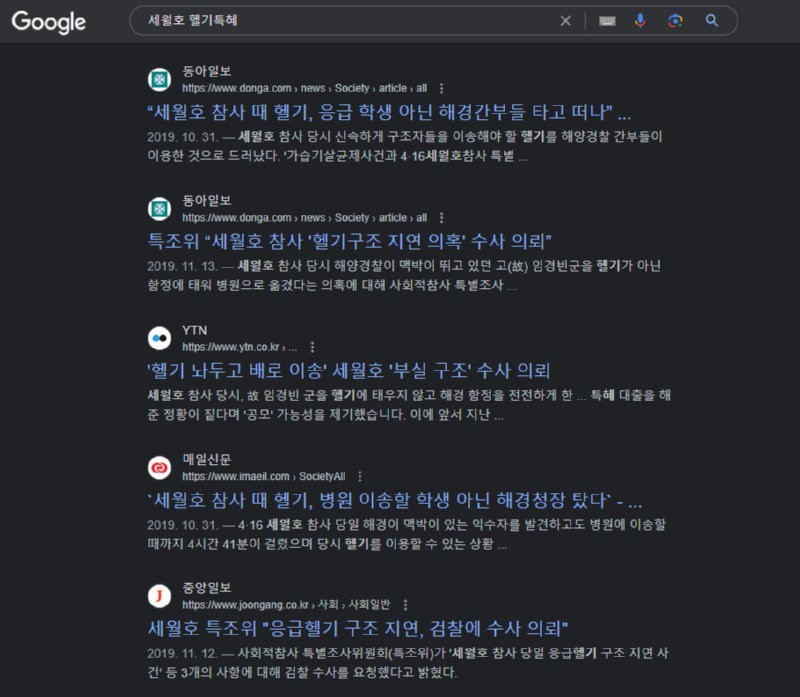
Task: Click snippet dated 2019. 10. 31. under first 동아일보 result
Action: [405, 146]
